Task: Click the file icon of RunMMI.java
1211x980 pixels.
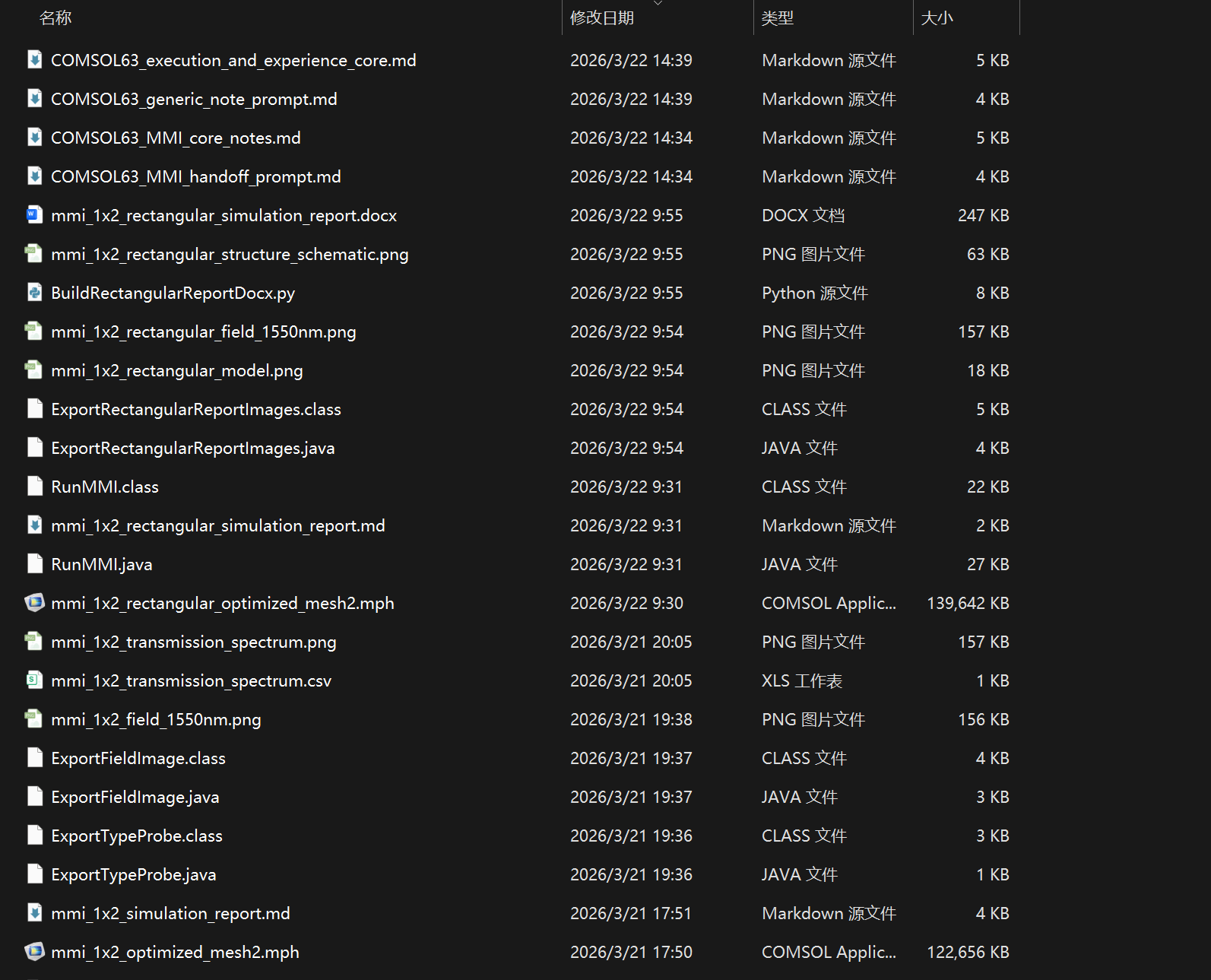Action: coord(34,563)
